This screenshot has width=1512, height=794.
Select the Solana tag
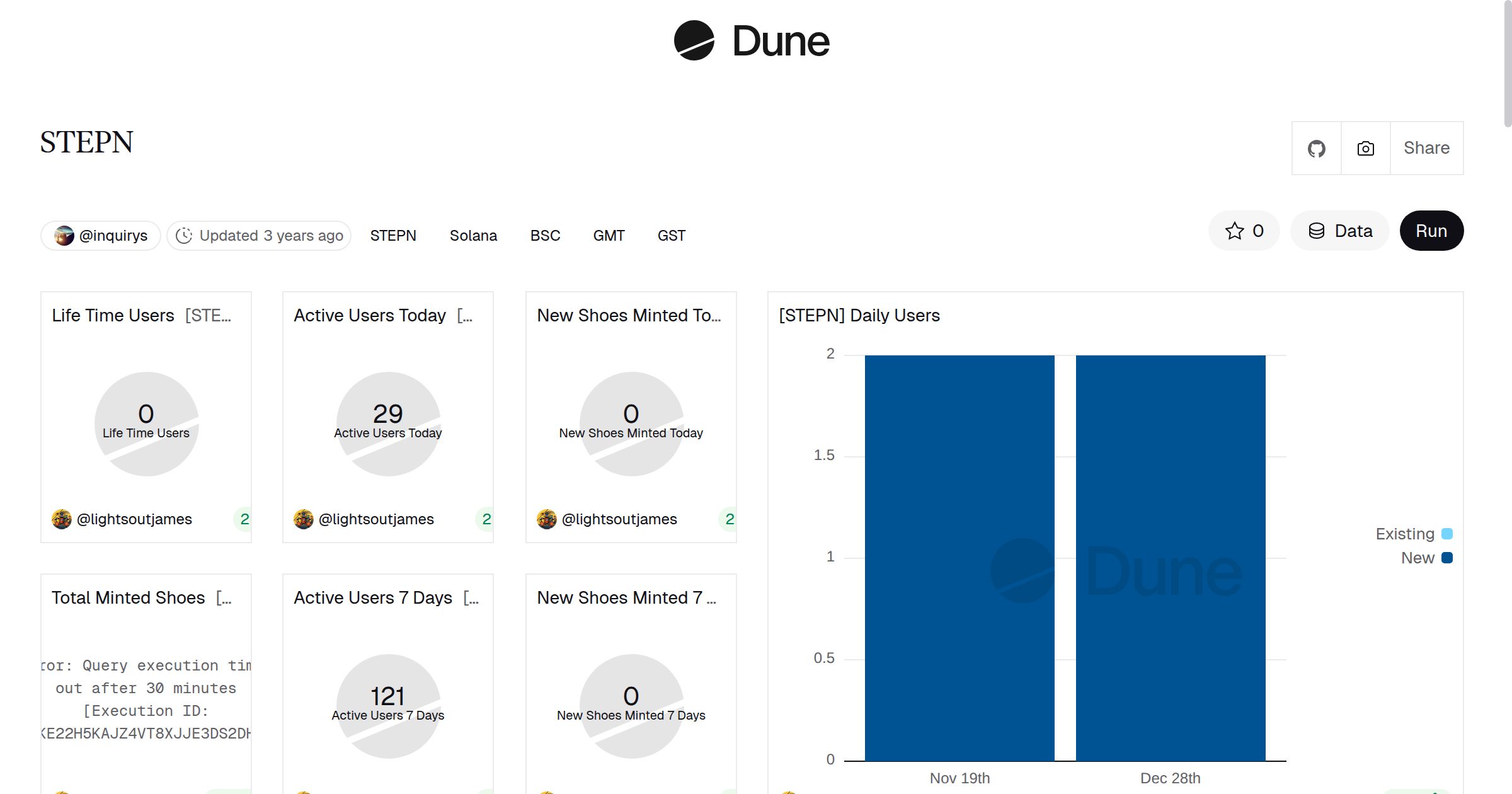pos(473,235)
